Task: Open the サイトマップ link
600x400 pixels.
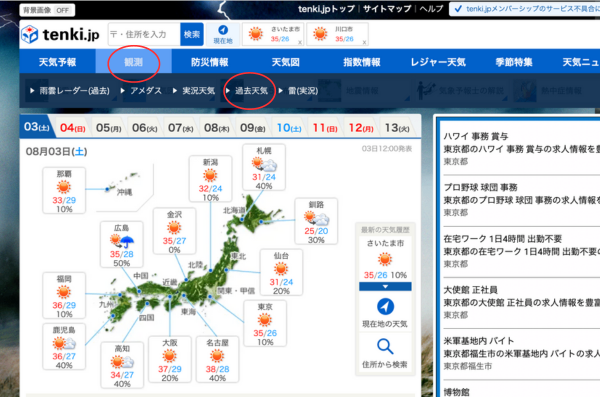Action: point(387,9)
